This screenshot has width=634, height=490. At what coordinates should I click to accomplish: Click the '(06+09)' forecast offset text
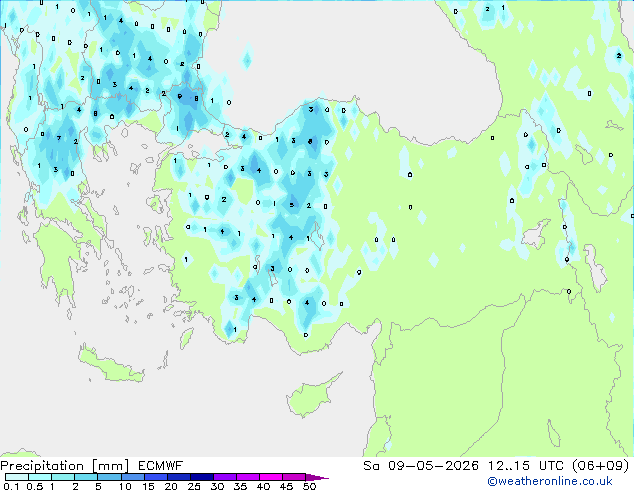click(x=600, y=466)
